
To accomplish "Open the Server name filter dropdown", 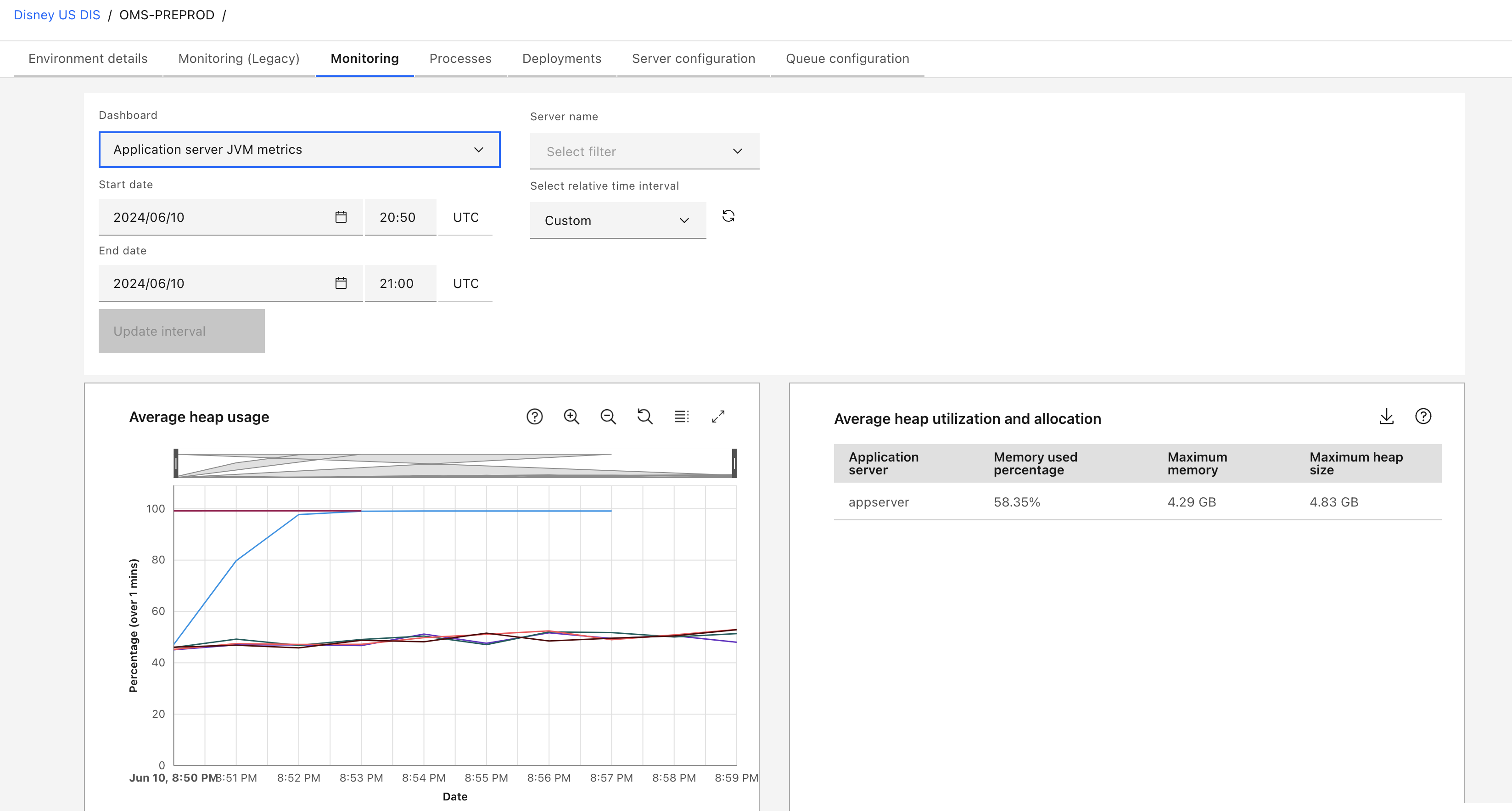I will tap(644, 152).
